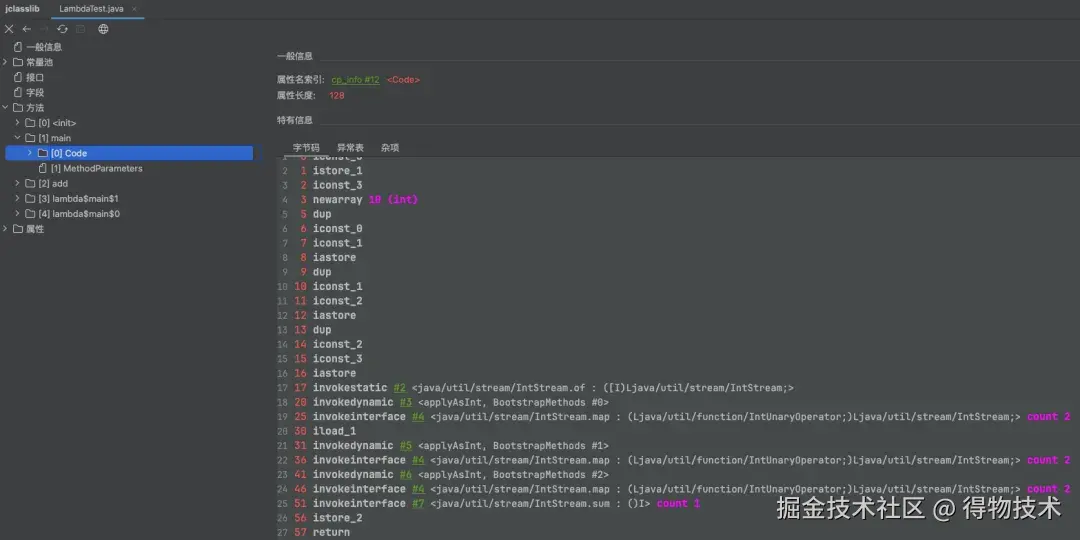Click the 'iload_1' instruction at offset 30
This screenshot has width=1080, height=540.
pyautogui.click(x=334, y=431)
